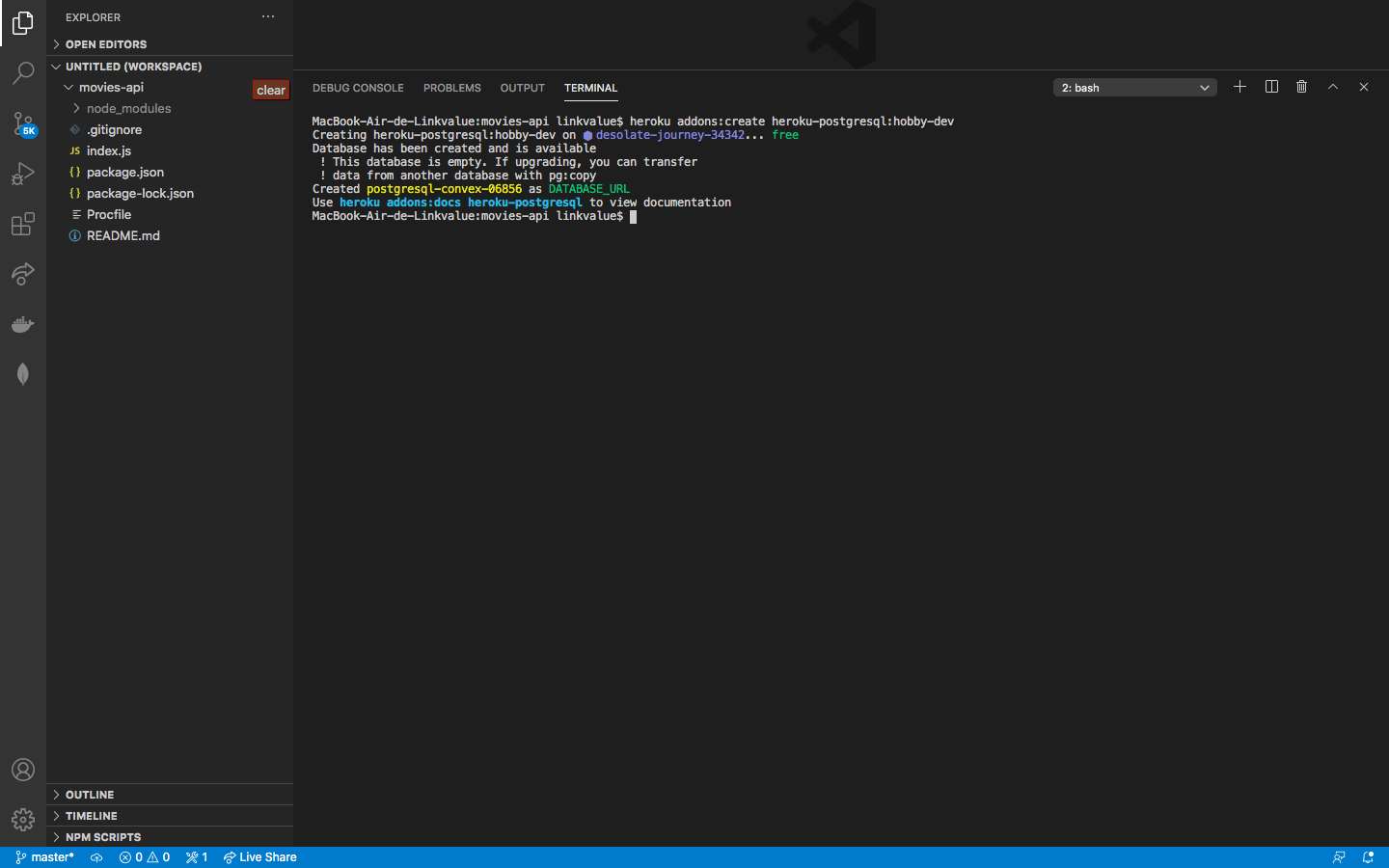Open the .gitignore file
The height and width of the screenshot is (868, 1389).
click(170, 129)
